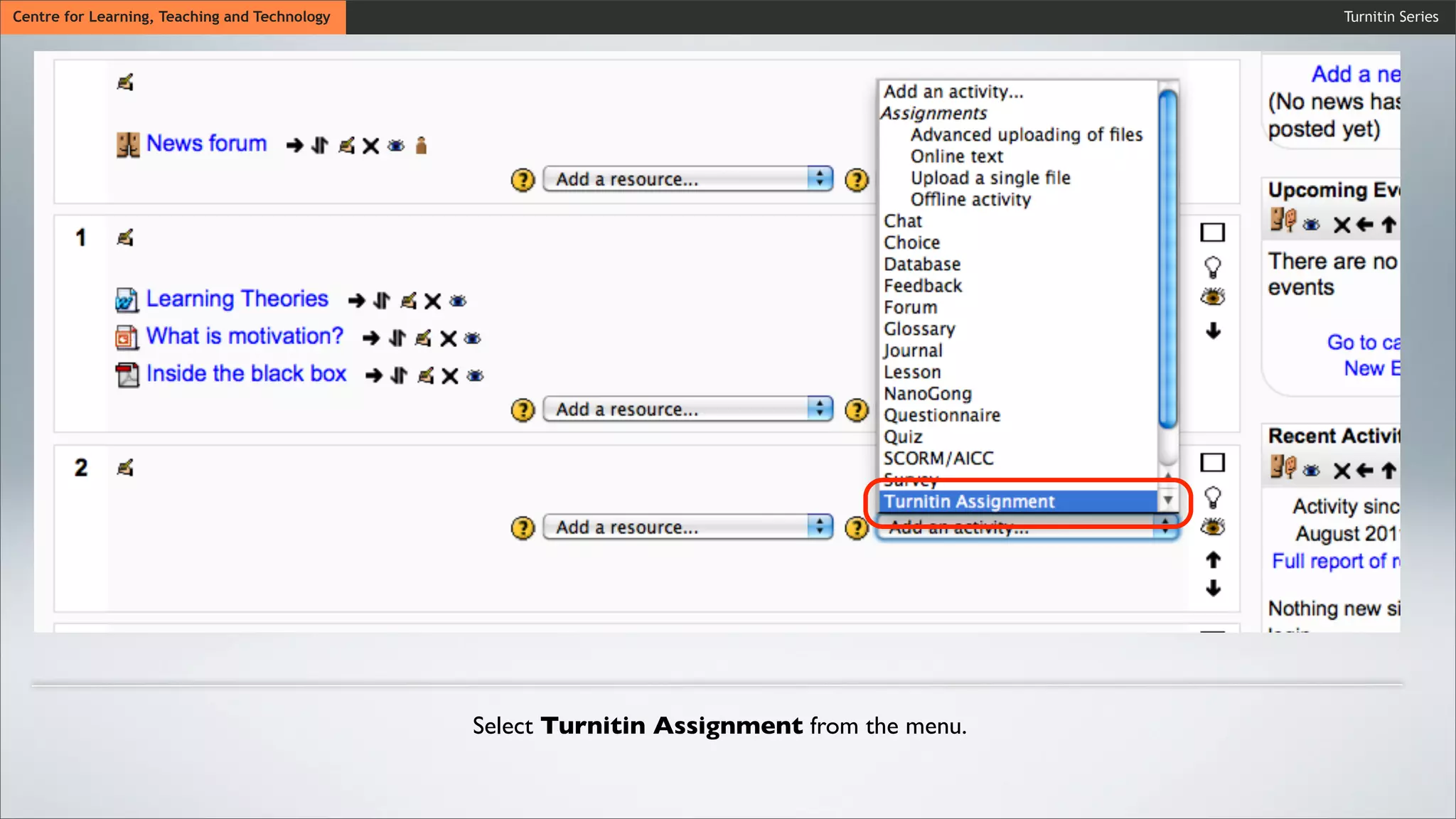The width and height of the screenshot is (1456, 819).
Task: Indent What is motivation? with its right-arrow icon
Action: [x=370, y=338]
